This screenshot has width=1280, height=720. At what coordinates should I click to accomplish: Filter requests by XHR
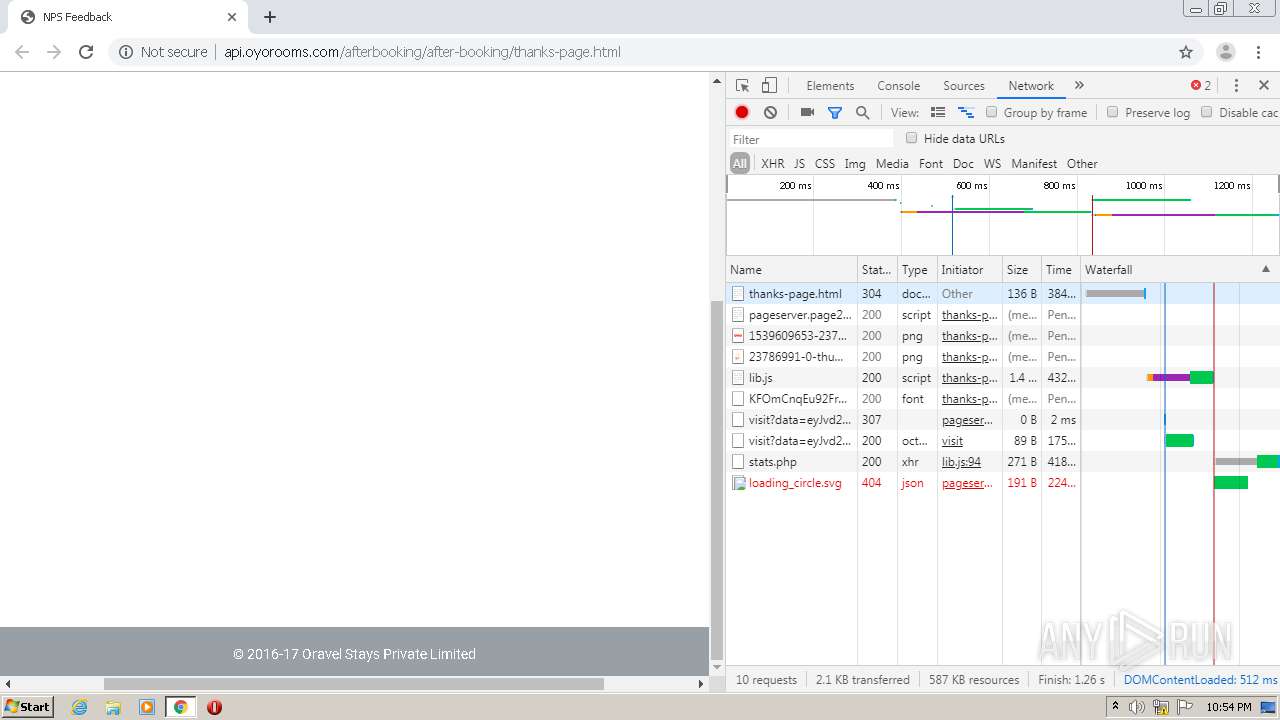click(x=773, y=164)
